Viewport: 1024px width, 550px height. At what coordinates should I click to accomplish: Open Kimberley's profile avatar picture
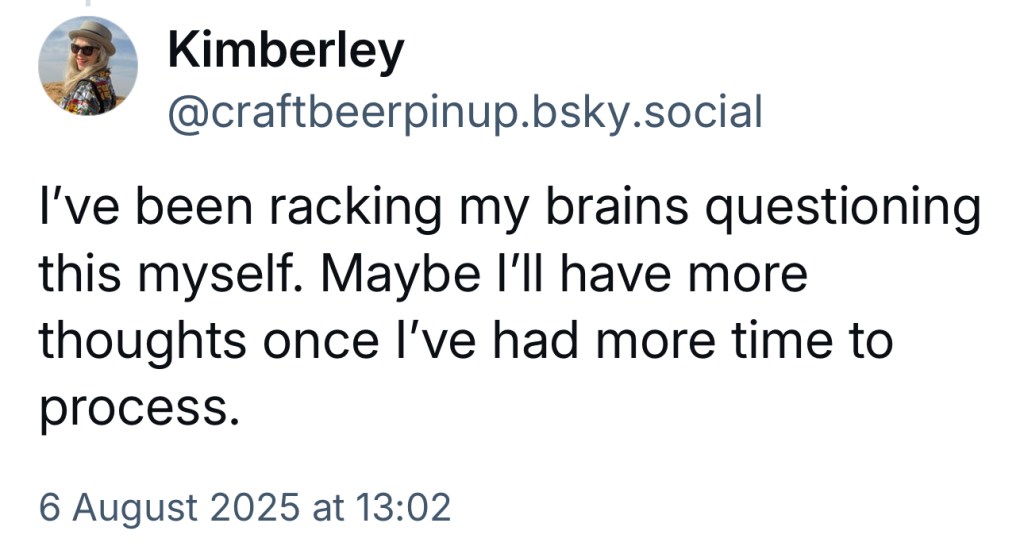click(x=87, y=66)
